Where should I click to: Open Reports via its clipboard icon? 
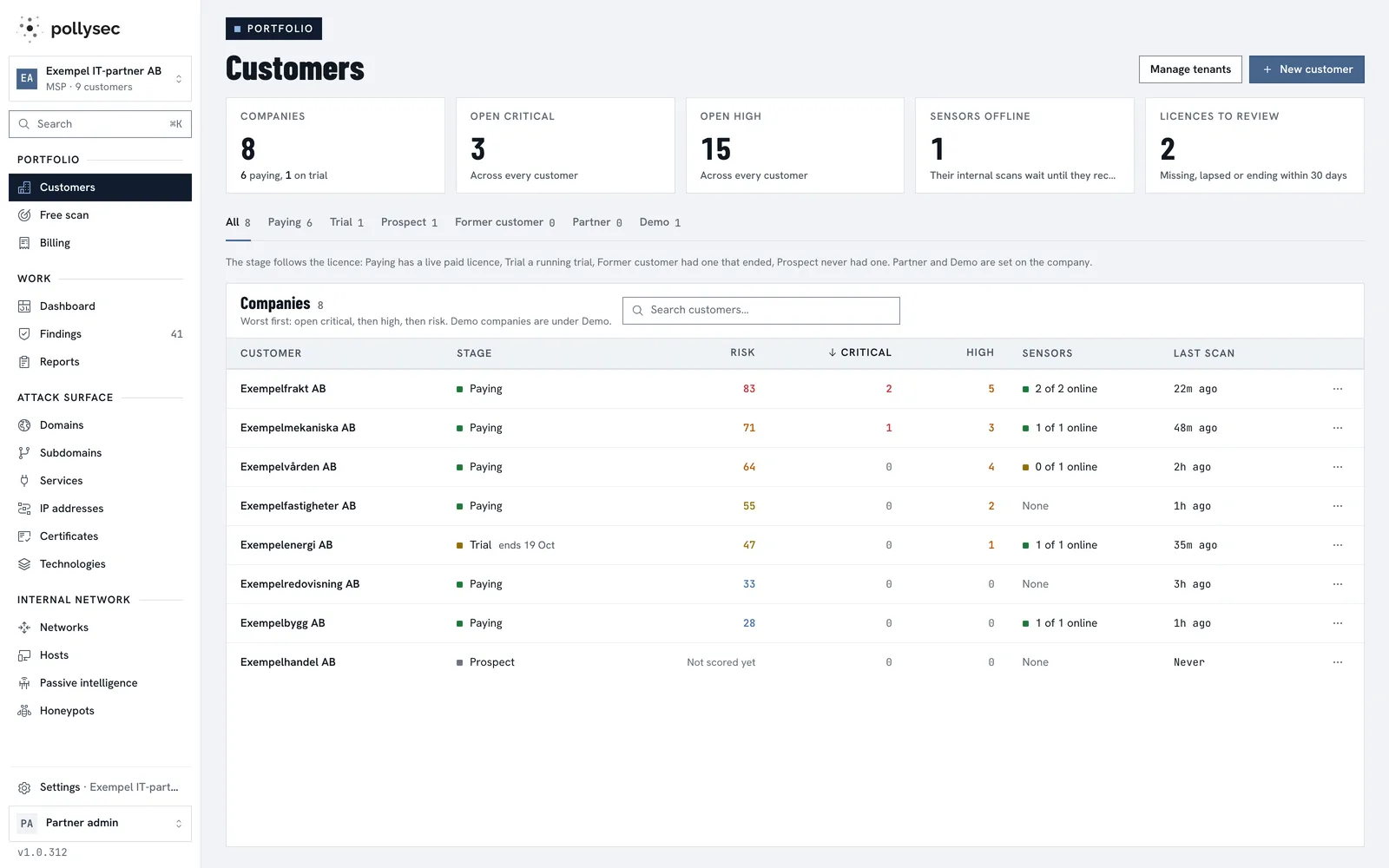pyautogui.click(x=24, y=362)
